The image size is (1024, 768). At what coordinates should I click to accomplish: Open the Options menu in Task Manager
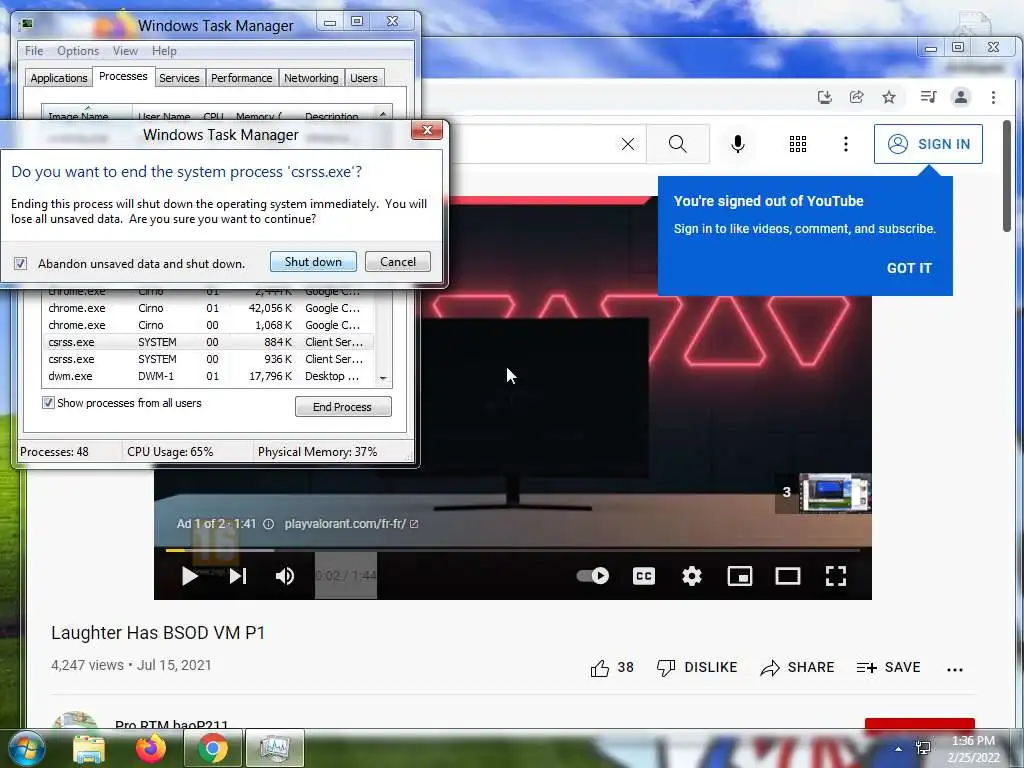78,51
